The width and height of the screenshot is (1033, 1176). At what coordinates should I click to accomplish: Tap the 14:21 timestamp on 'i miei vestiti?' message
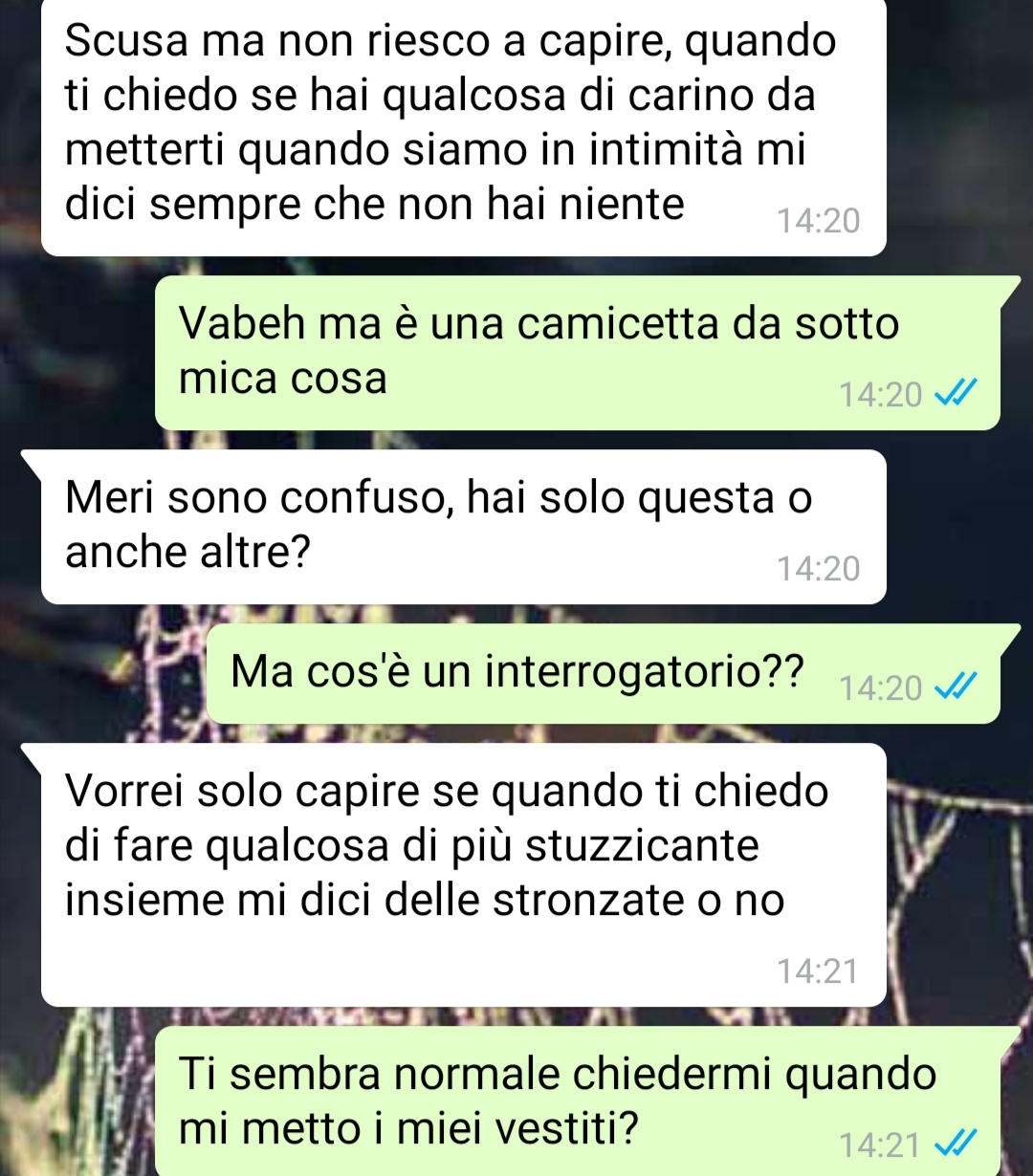click(x=880, y=1144)
